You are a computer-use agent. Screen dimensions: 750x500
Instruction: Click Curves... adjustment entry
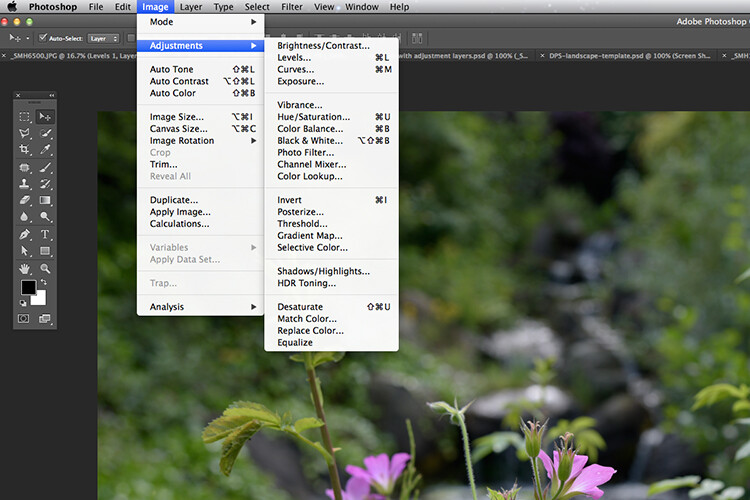click(x=295, y=70)
